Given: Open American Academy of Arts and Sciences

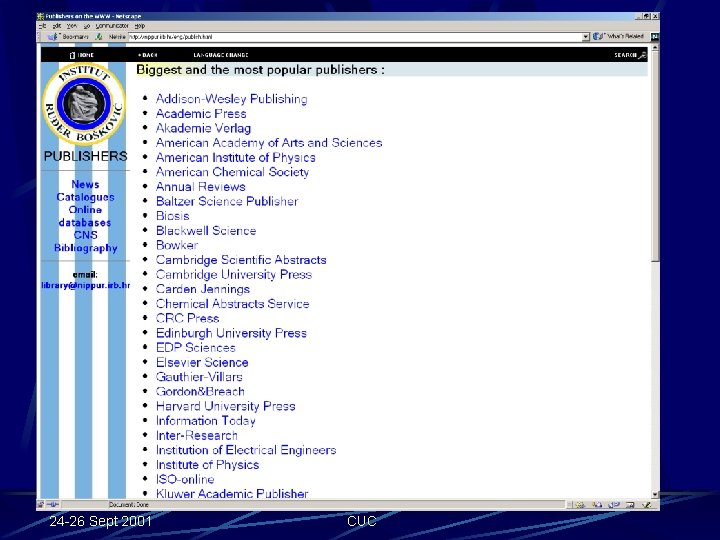Looking at the screenshot, I should click(269, 143).
